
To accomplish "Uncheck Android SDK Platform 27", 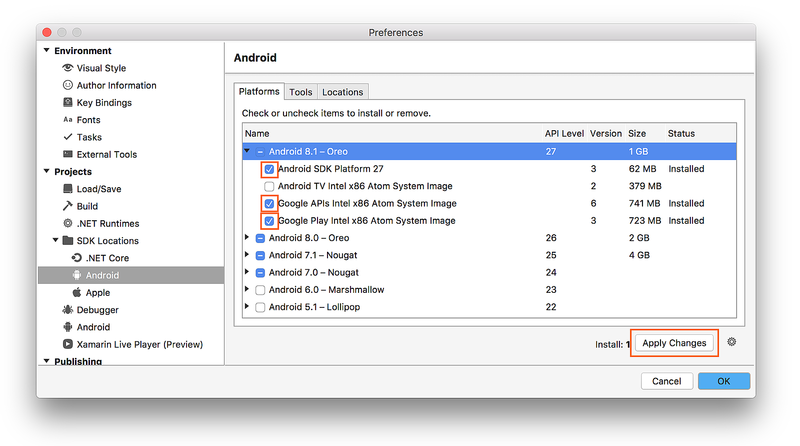I will [x=269, y=169].
